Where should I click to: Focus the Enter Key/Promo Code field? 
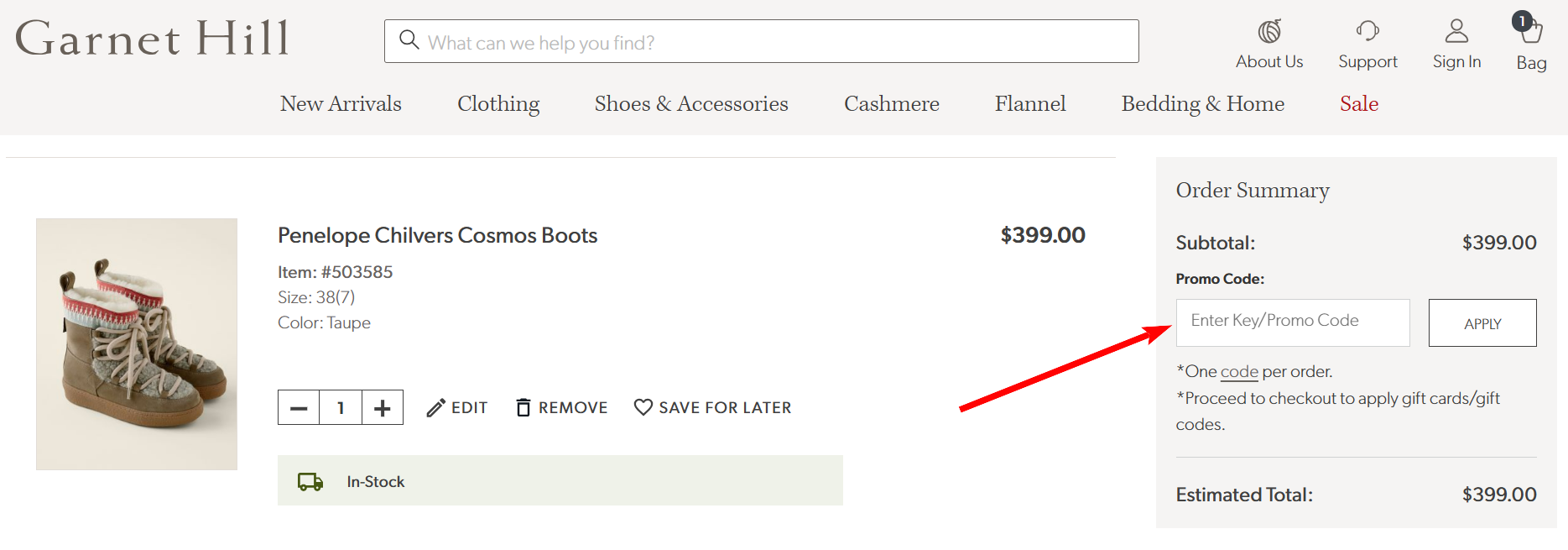click(x=1292, y=322)
